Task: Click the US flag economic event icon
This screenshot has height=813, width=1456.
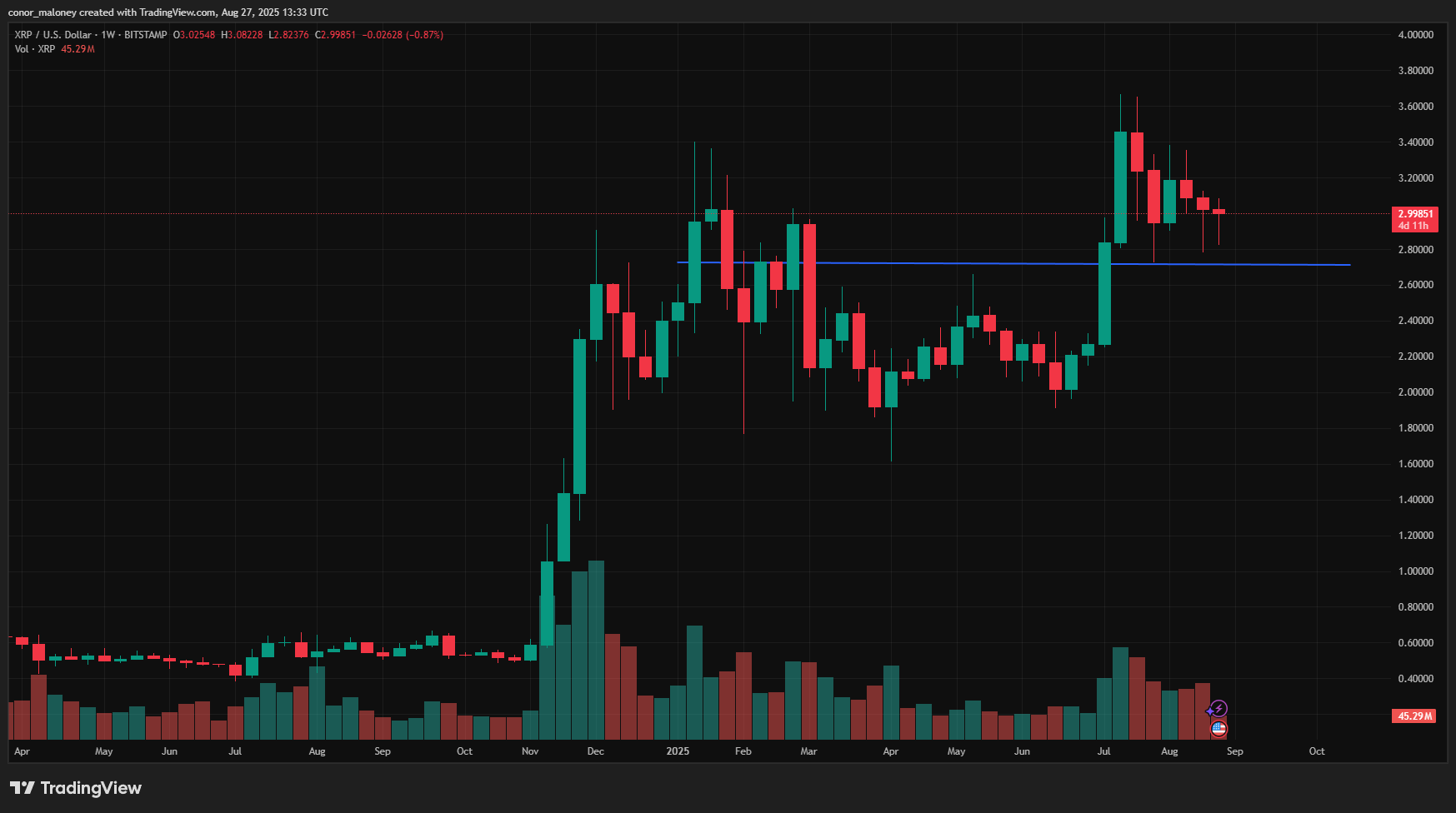Action: point(1218,729)
